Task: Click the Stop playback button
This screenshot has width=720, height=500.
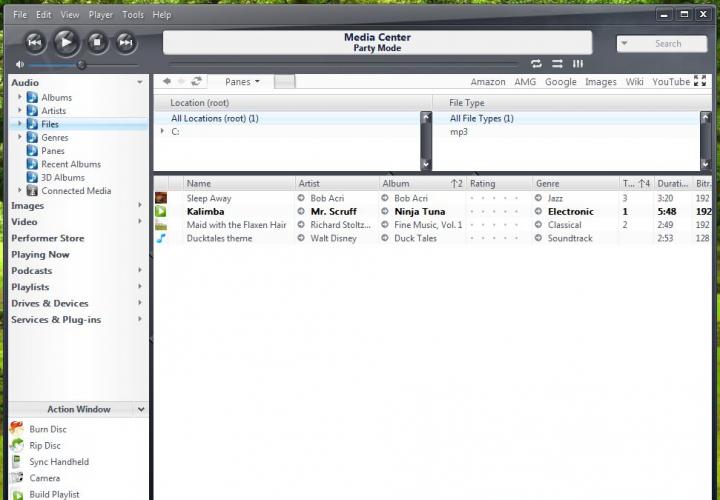Action: point(96,41)
